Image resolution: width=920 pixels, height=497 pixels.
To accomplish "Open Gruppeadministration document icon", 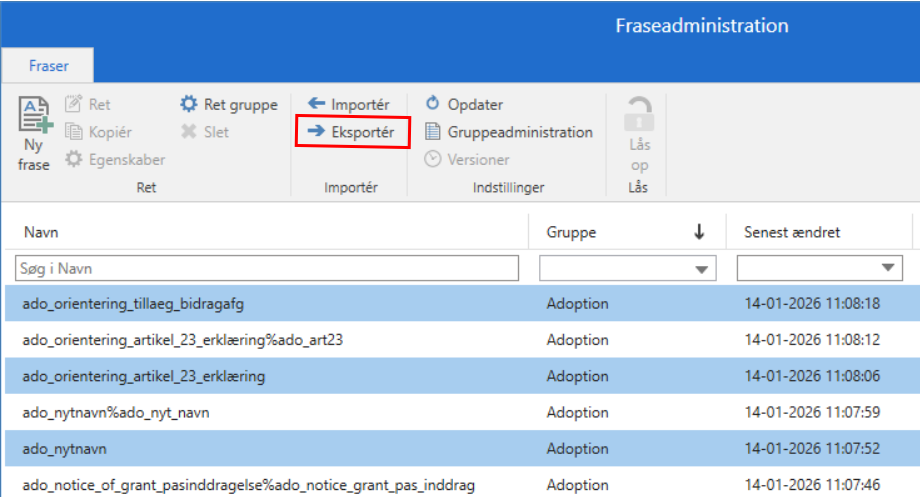I will coord(432,131).
